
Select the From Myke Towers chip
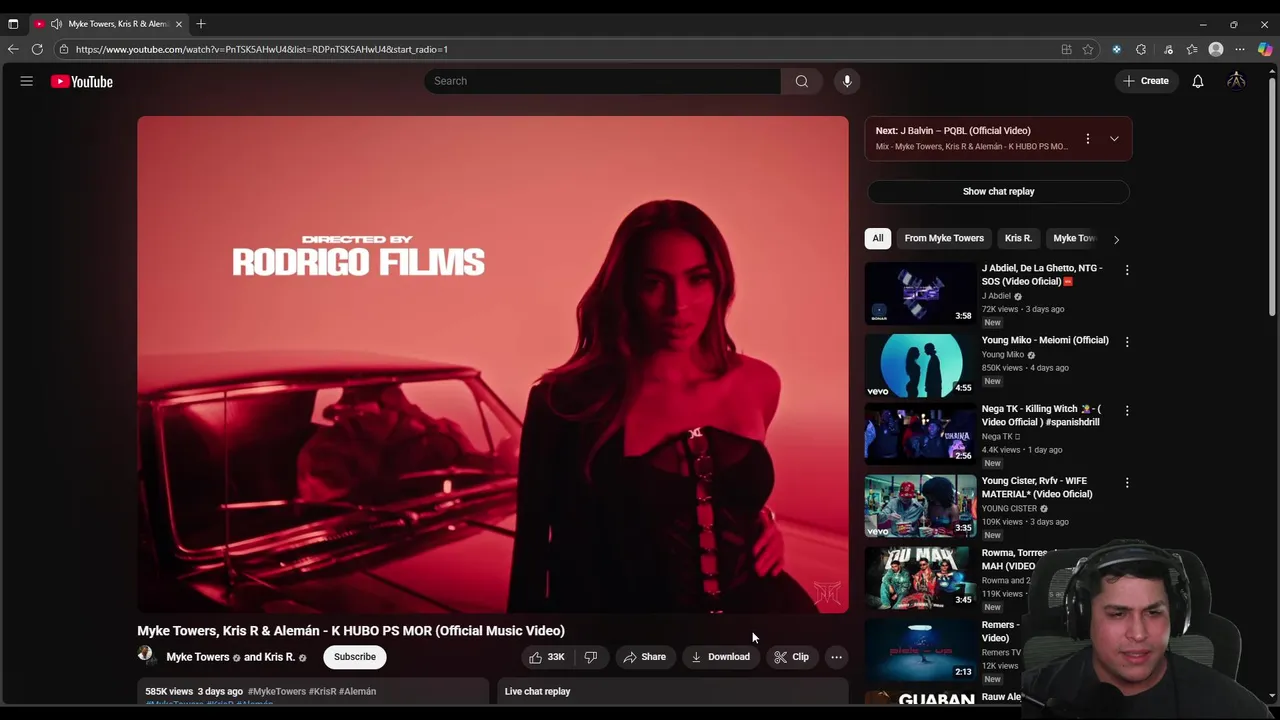pyautogui.click(x=944, y=238)
